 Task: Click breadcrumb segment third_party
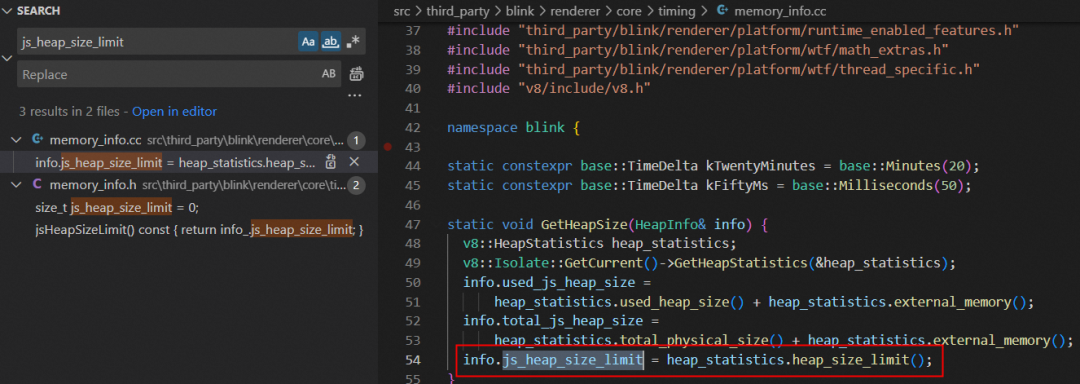pyautogui.click(x=457, y=11)
